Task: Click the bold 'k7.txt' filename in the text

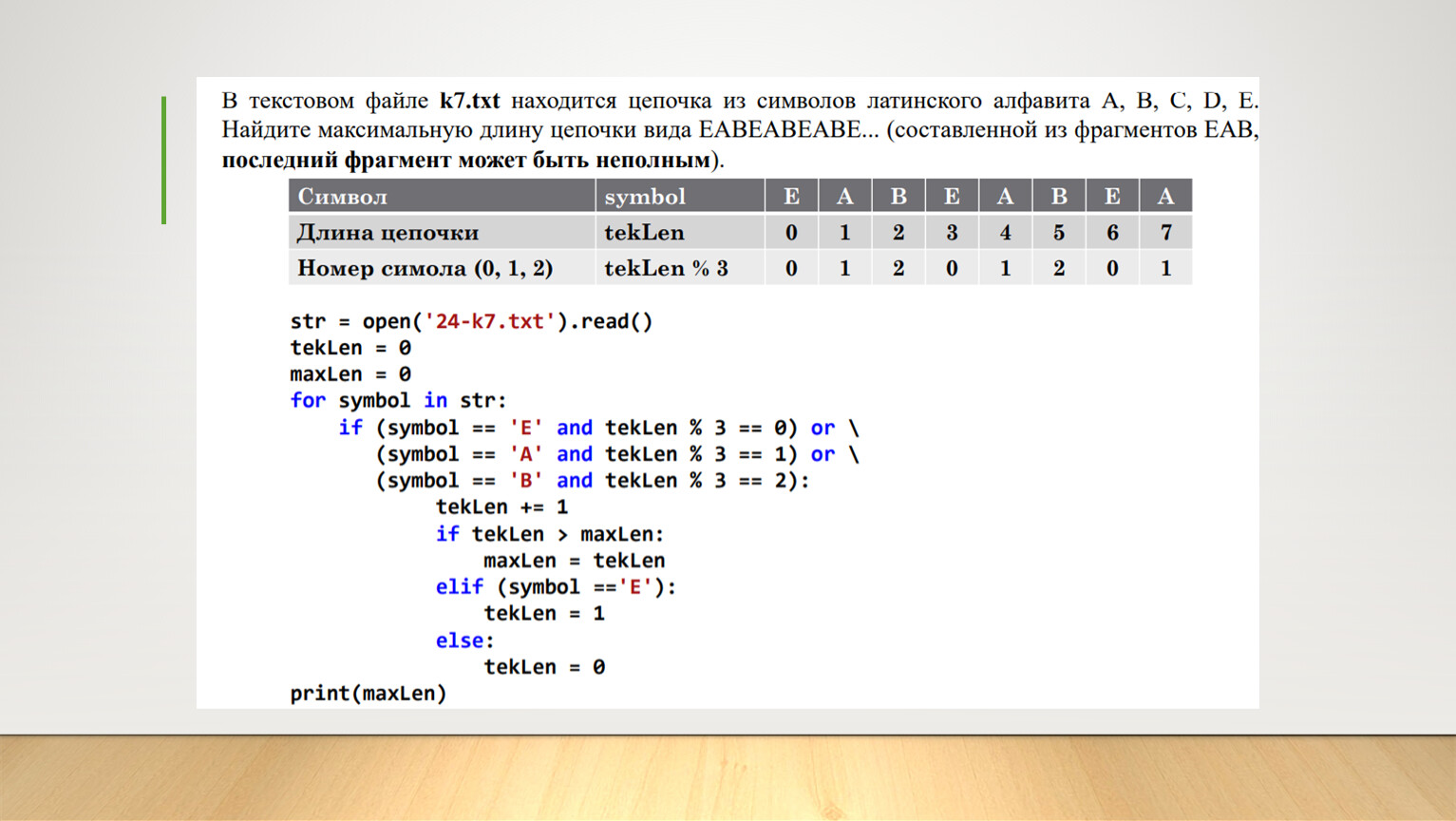Action: [x=469, y=101]
